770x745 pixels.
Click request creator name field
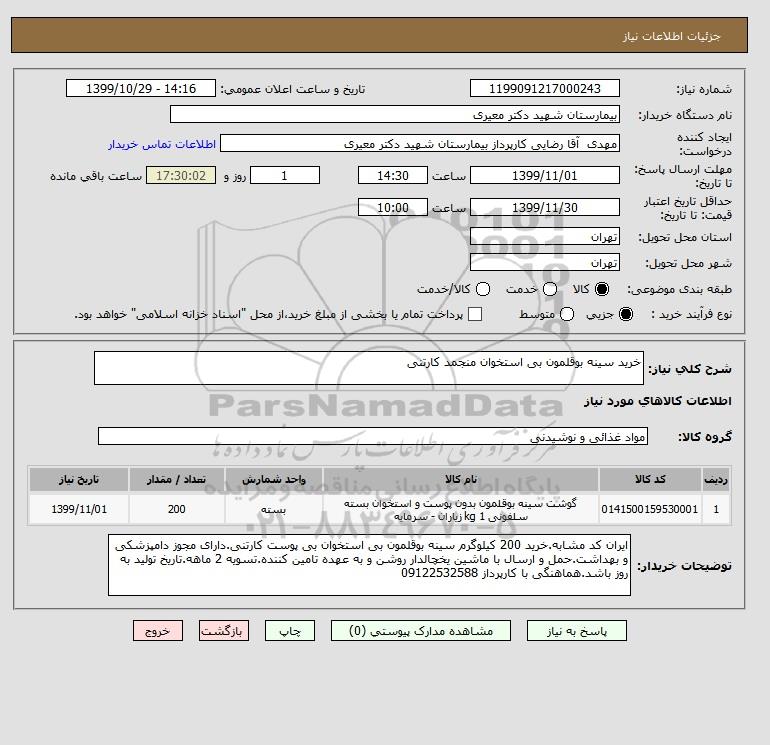pos(420,143)
